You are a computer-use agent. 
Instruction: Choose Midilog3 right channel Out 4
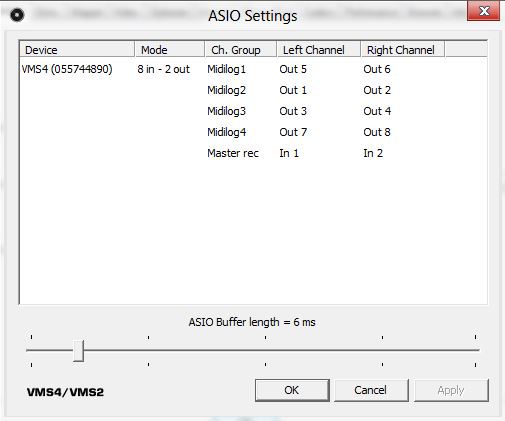click(377, 111)
